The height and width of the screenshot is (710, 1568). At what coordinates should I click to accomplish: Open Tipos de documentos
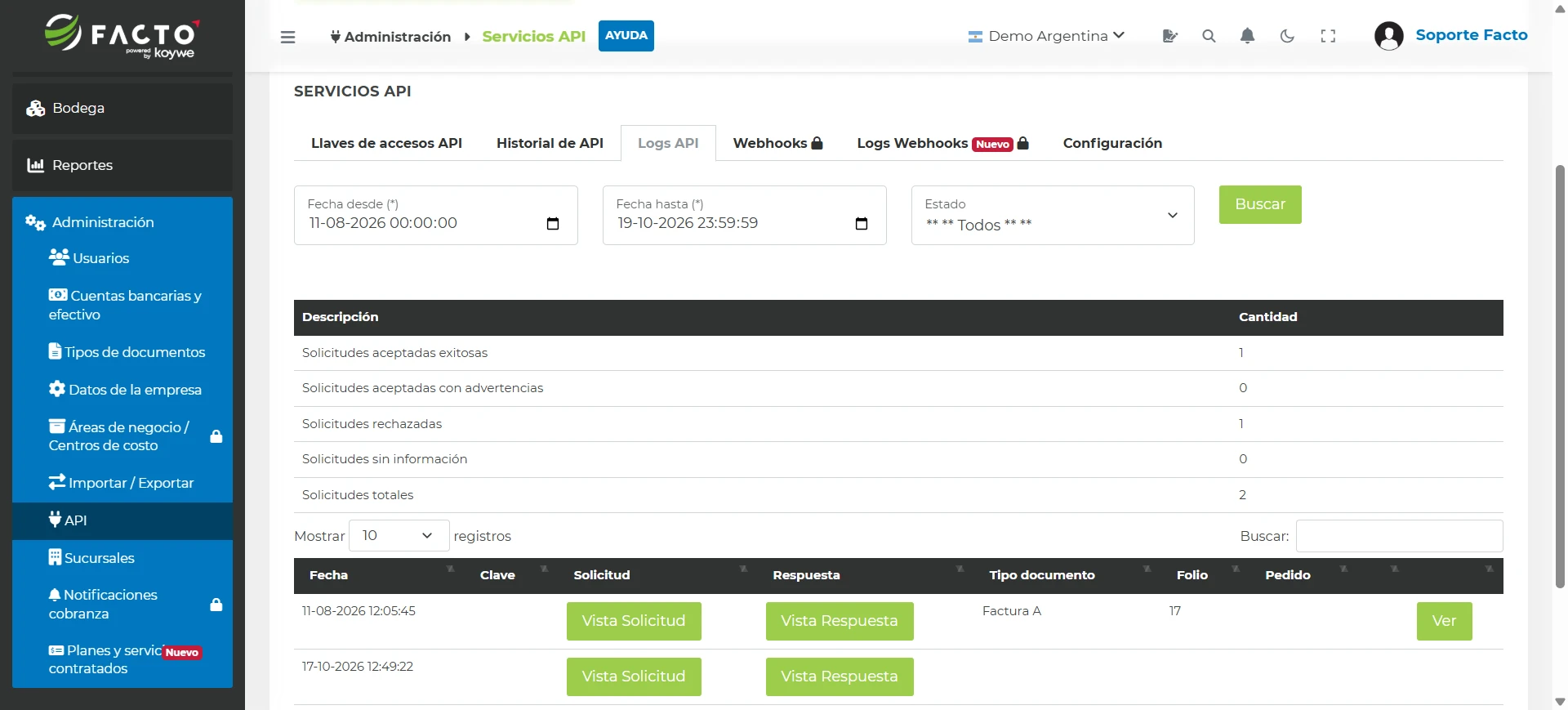click(122, 352)
